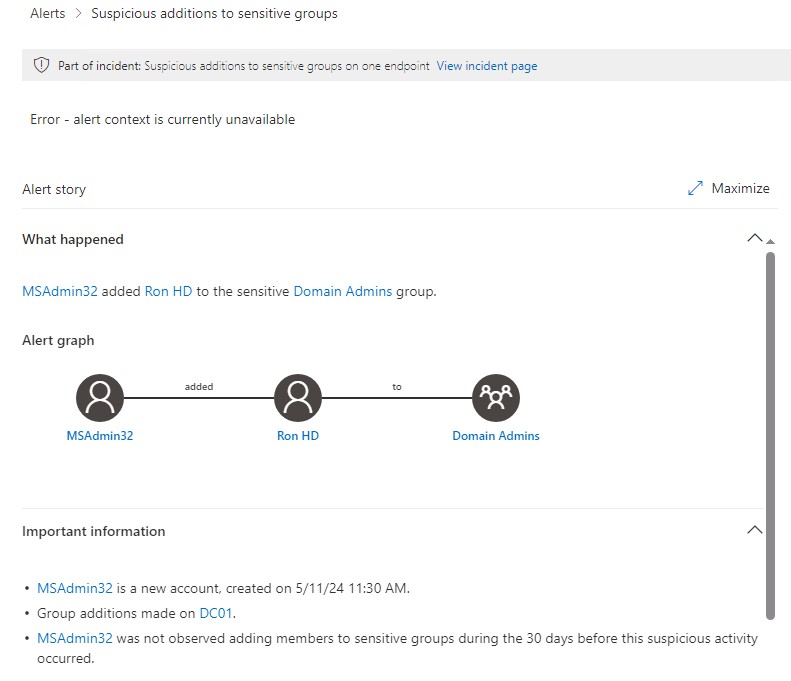Click the MSAdmin32 user icon in alert graph

point(99,399)
